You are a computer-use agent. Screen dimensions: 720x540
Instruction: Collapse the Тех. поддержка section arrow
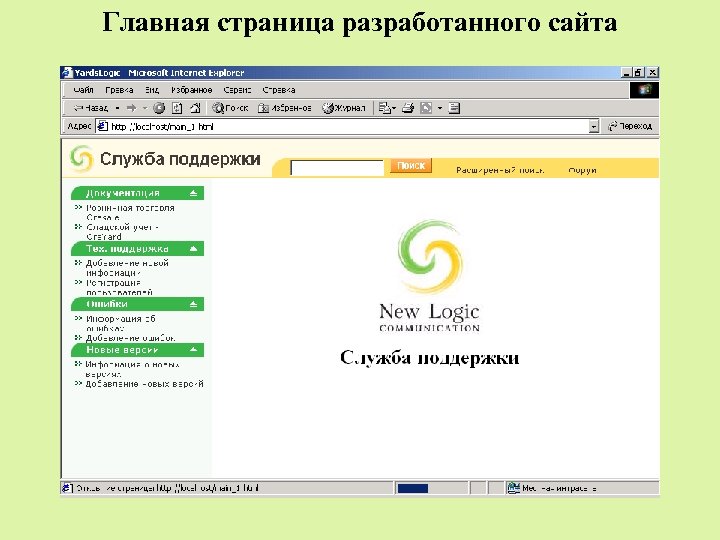[193, 249]
